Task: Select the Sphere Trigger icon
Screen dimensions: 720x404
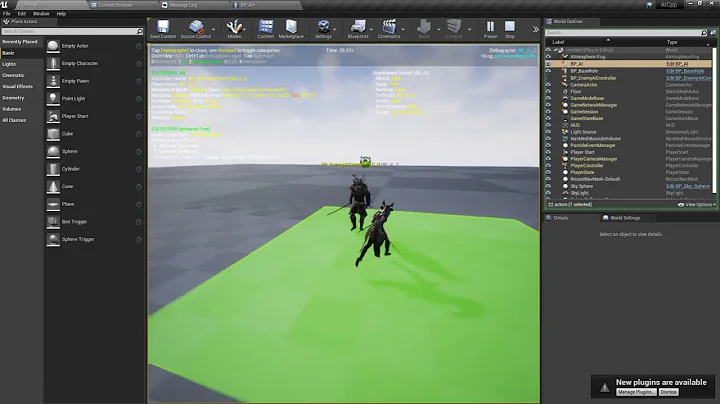Action: pos(53,239)
